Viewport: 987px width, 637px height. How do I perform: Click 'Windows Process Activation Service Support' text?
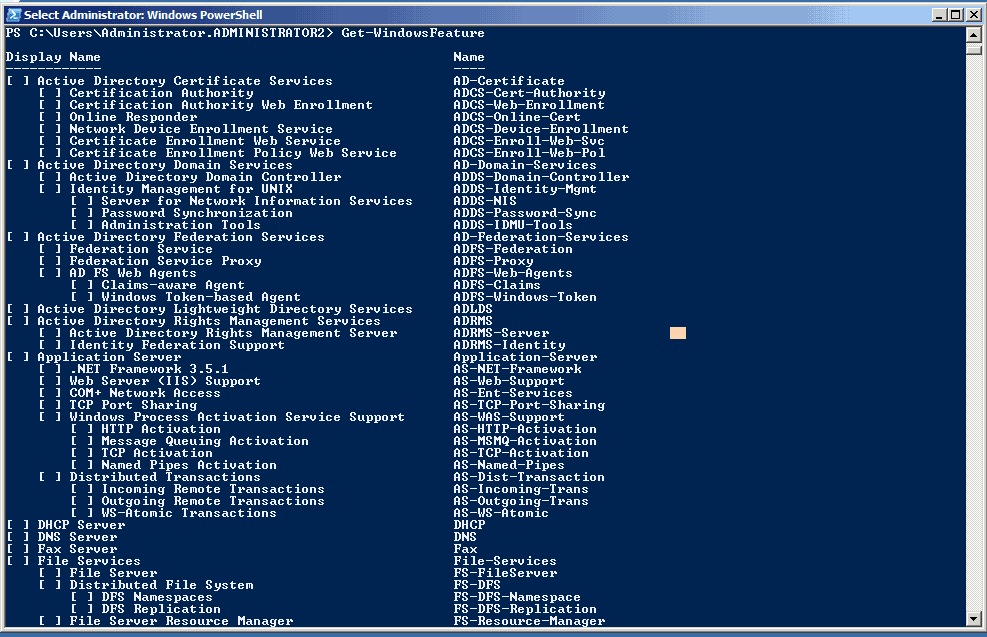237,417
